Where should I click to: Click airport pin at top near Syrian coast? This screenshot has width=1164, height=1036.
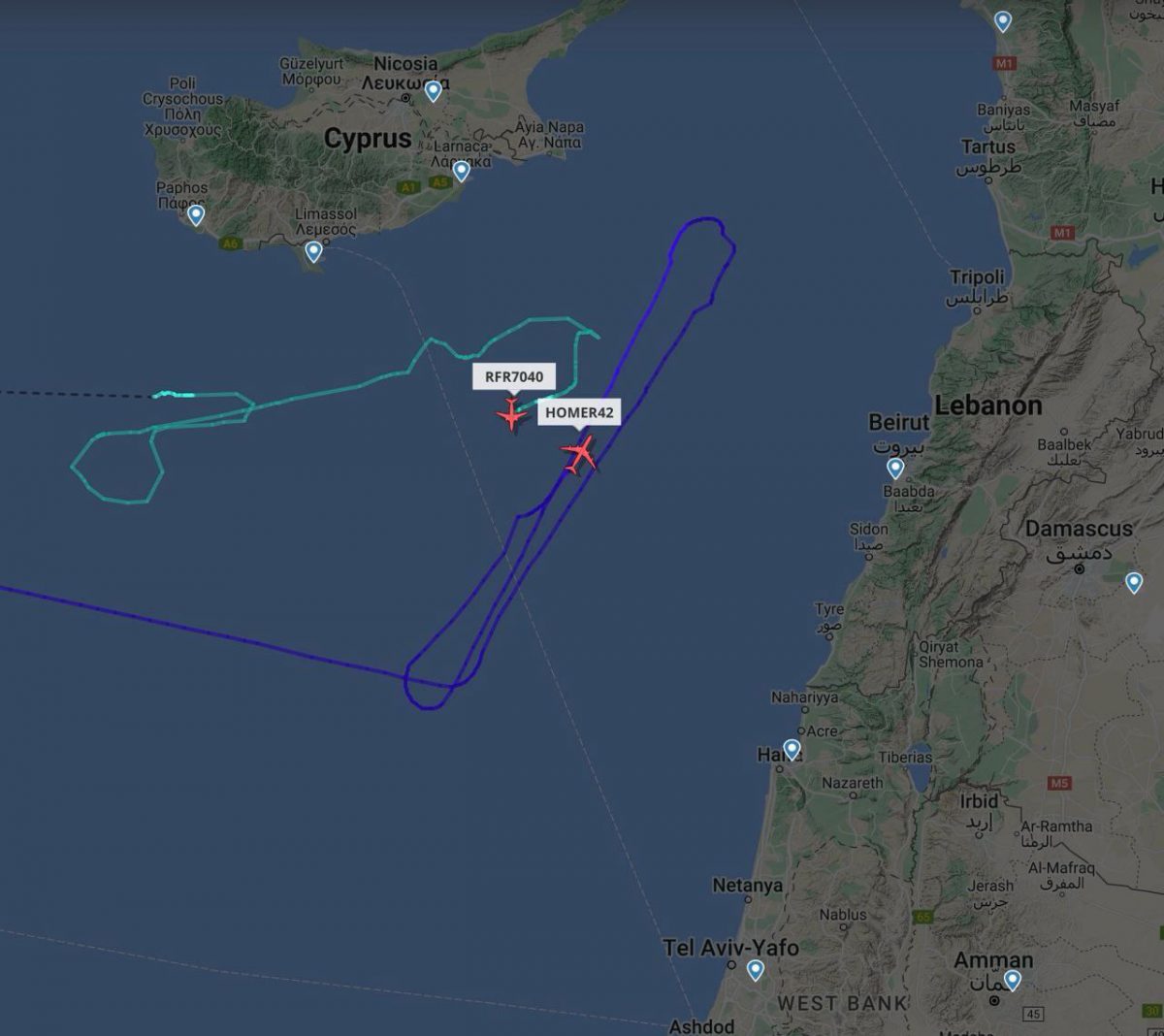tap(1003, 20)
